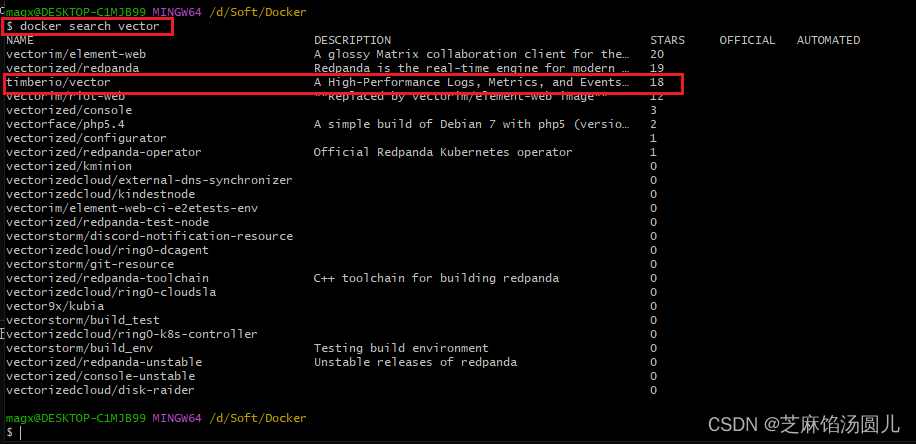Click the vectorized/redpanda-unstable image name
The height and width of the screenshot is (444, 916).
[104, 363]
